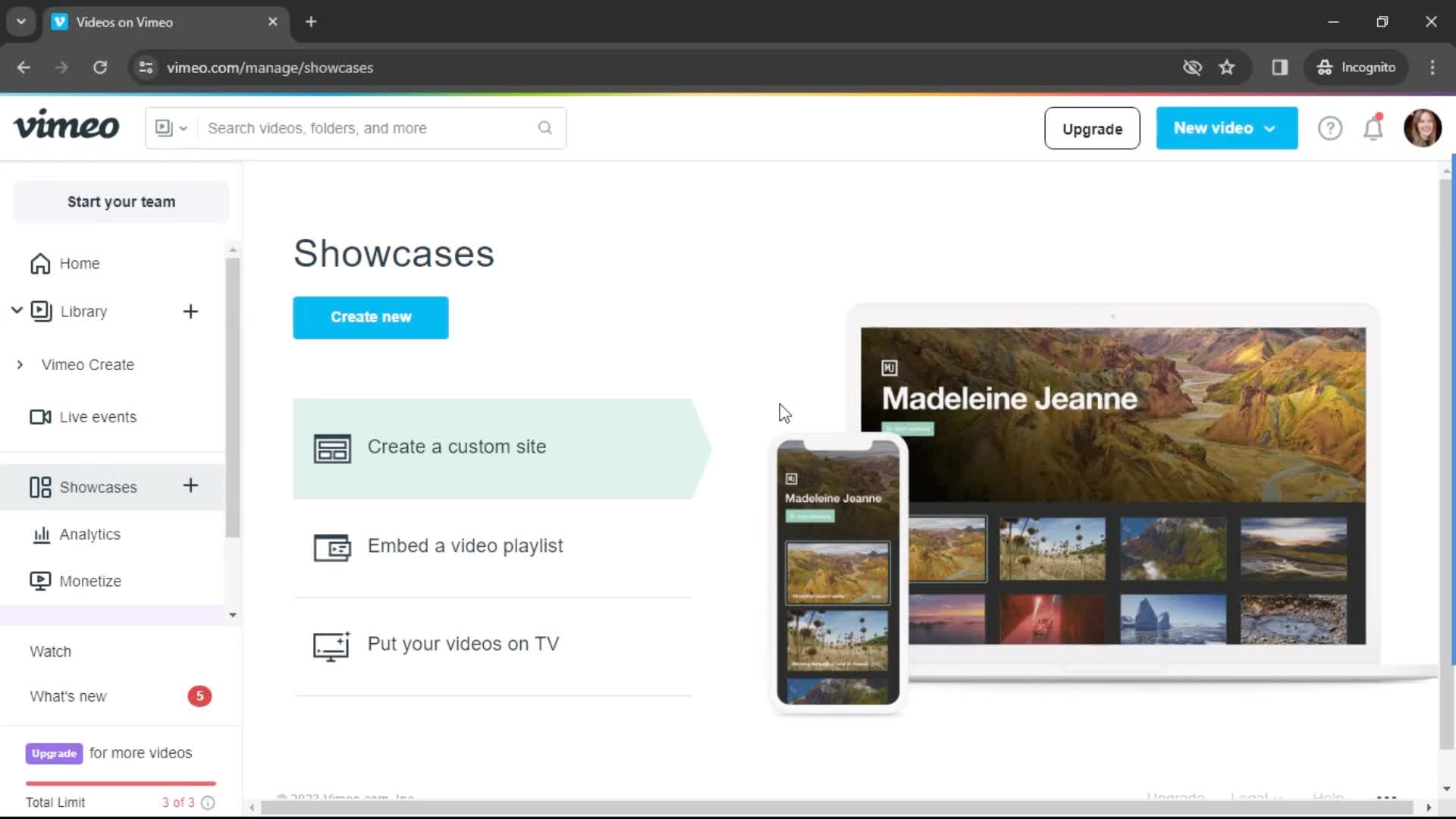The image size is (1456, 819).
Task: Select Embed a video playlist option
Action: [465, 545]
